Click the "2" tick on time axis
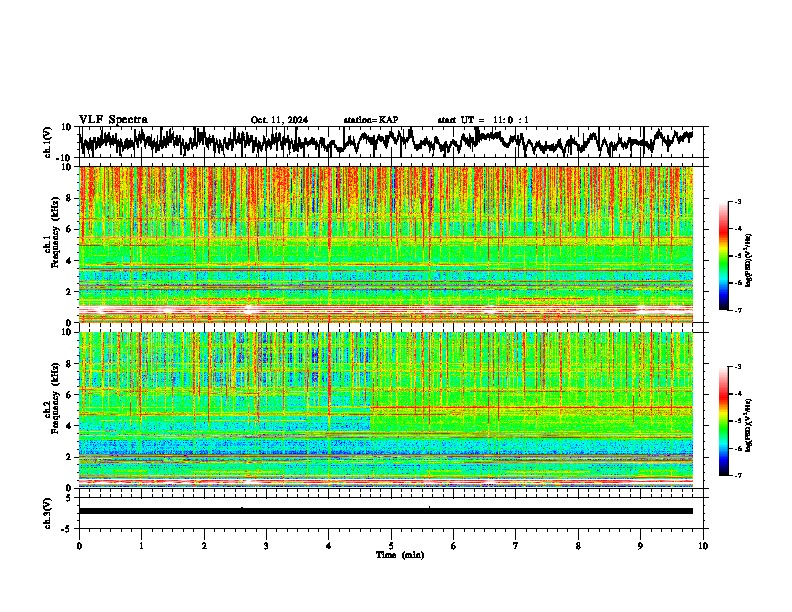This screenshot has width=792, height=612. pos(204,546)
